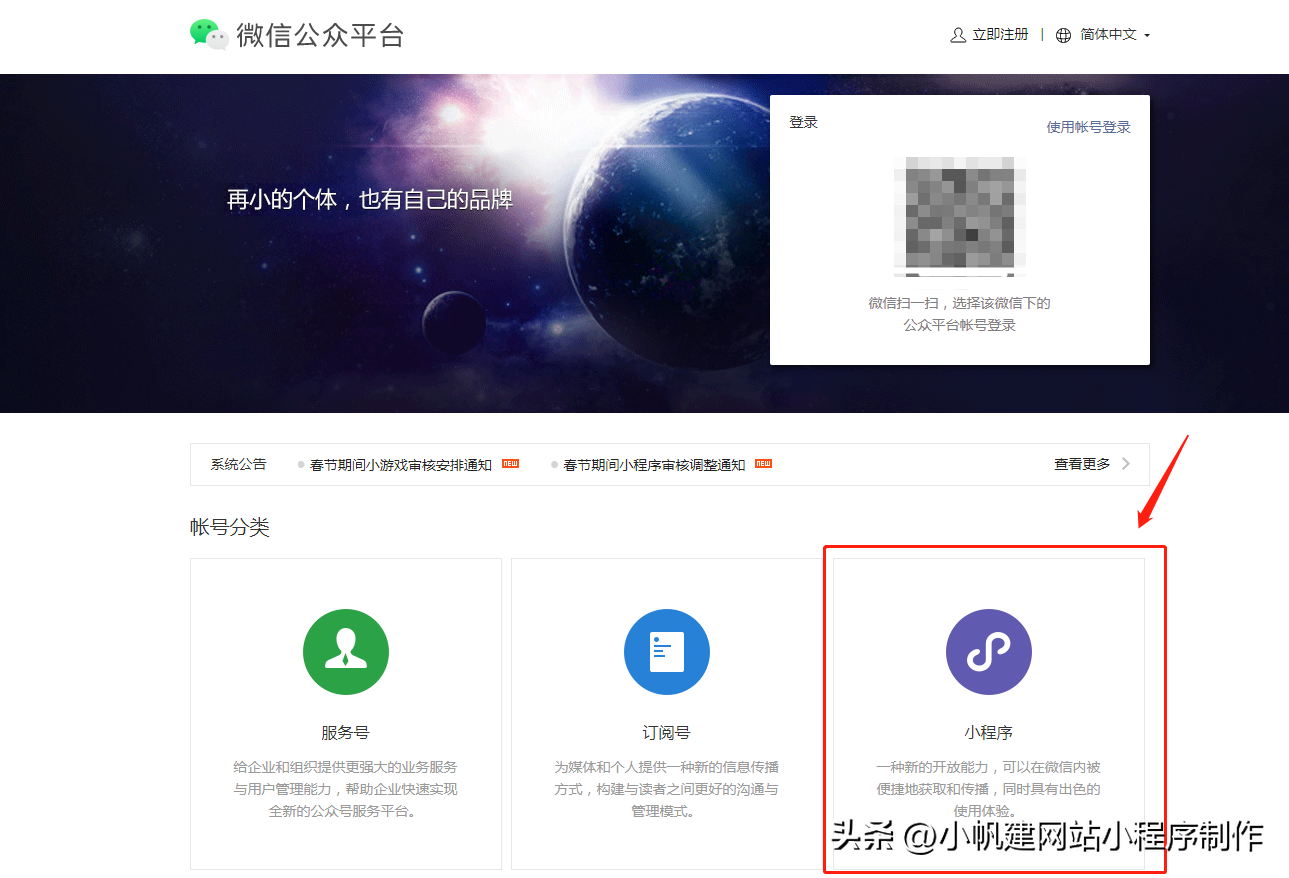Click the 服务号 description text
Image resolution: width=1289 pixels, height=878 pixels.
346,789
